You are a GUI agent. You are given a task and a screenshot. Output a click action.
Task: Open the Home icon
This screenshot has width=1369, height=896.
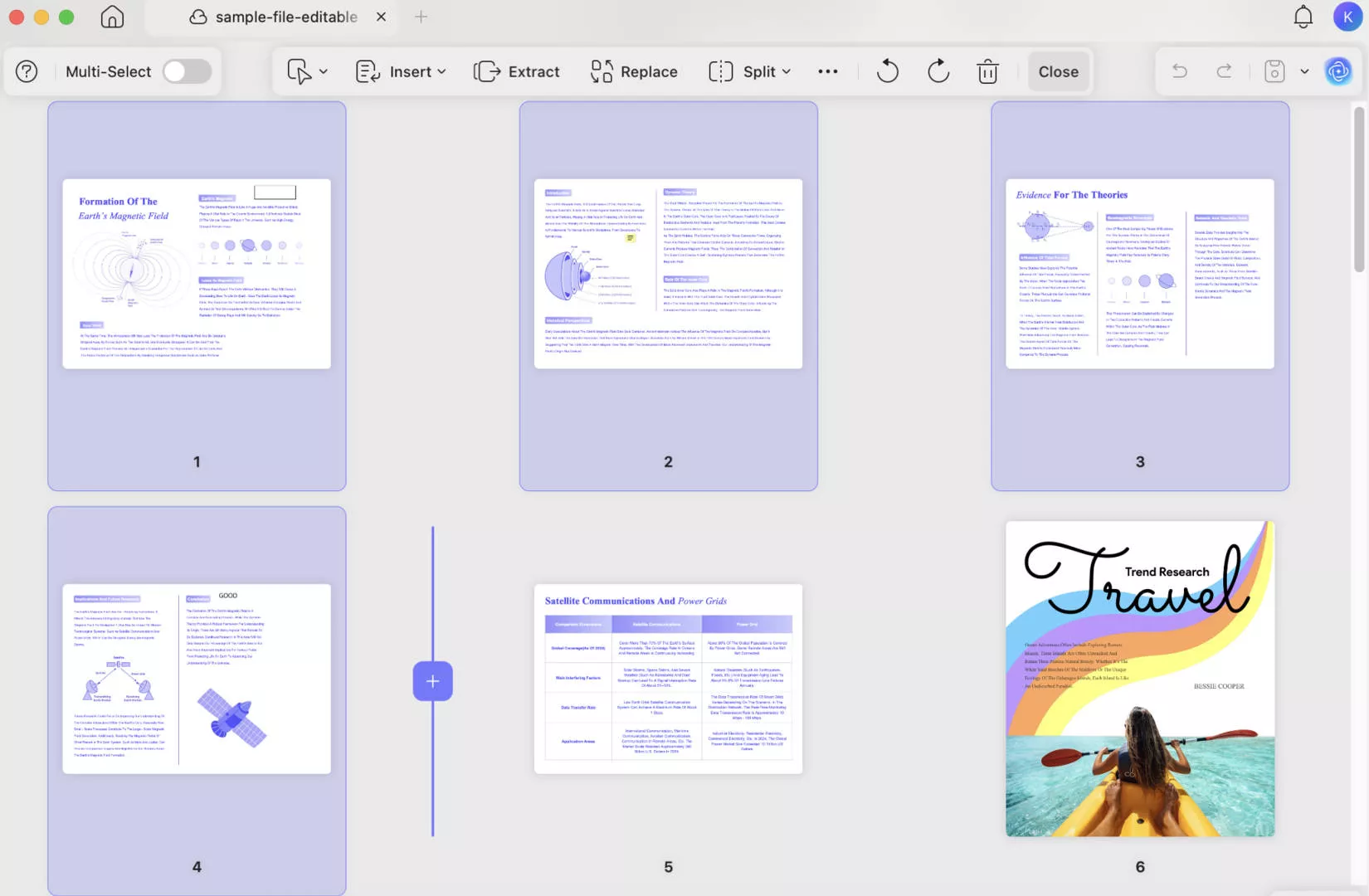click(112, 17)
